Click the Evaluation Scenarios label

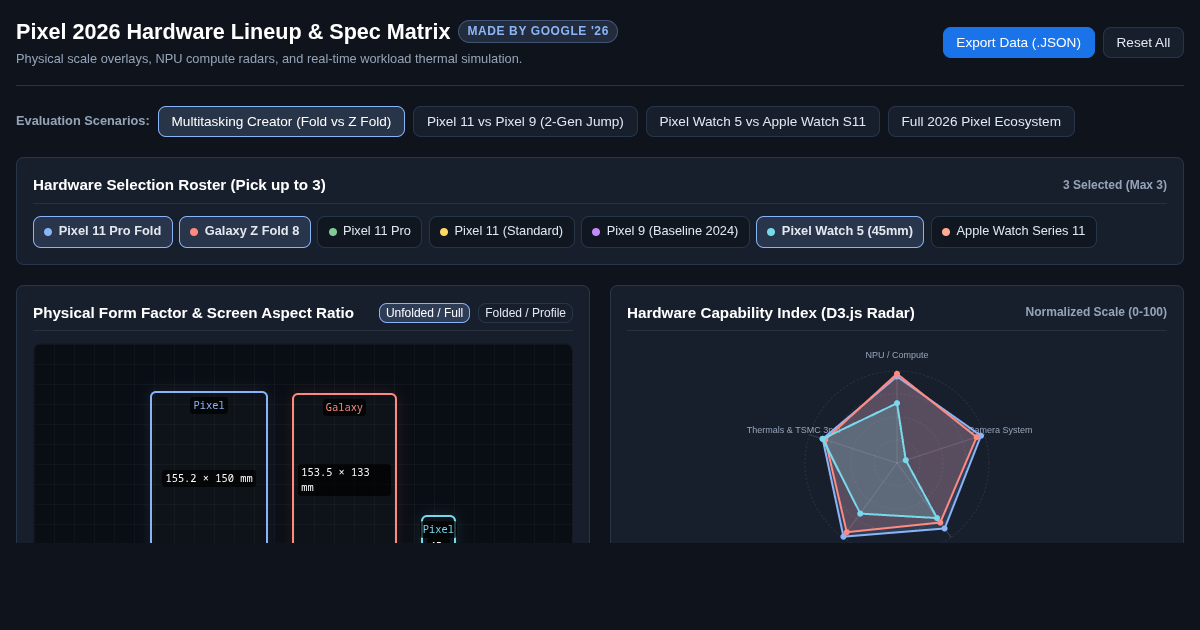83,121
